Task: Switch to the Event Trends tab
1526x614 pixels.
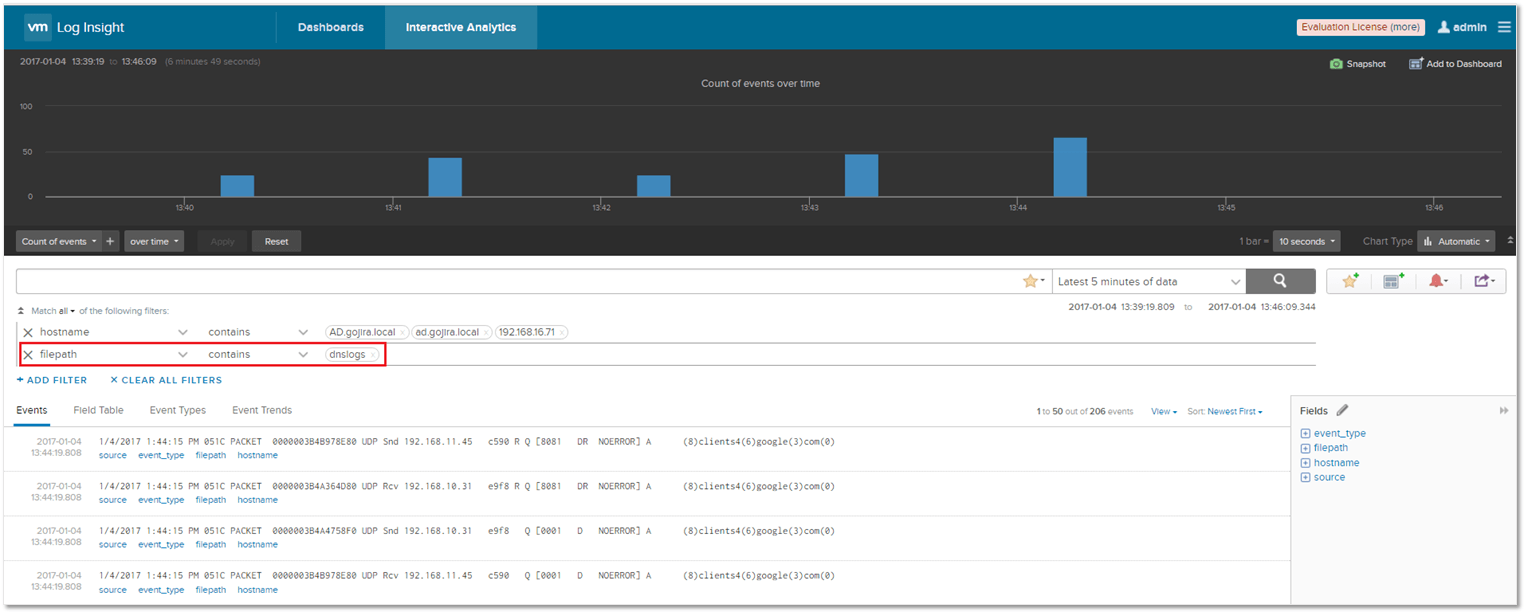Action: 262,410
